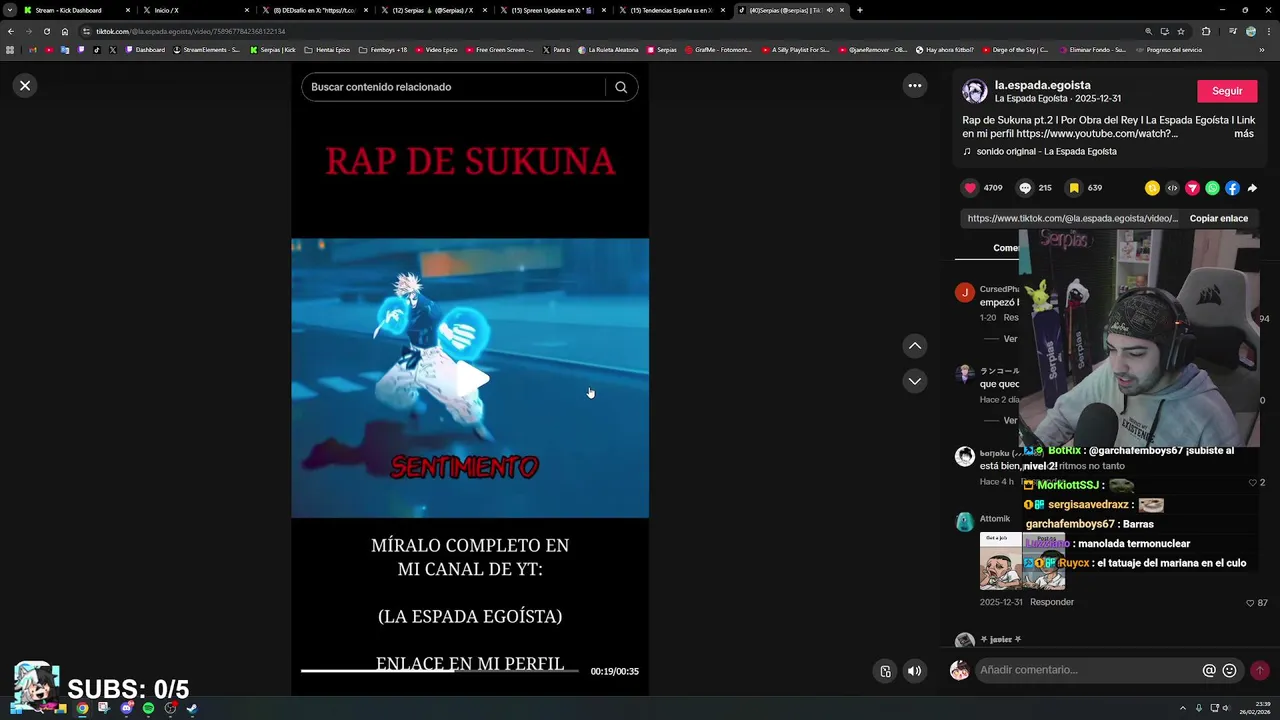The width and height of the screenshot is (1280, 720).
Task: Share to WhatsApp icon
Action: [x=1212, y=188]
